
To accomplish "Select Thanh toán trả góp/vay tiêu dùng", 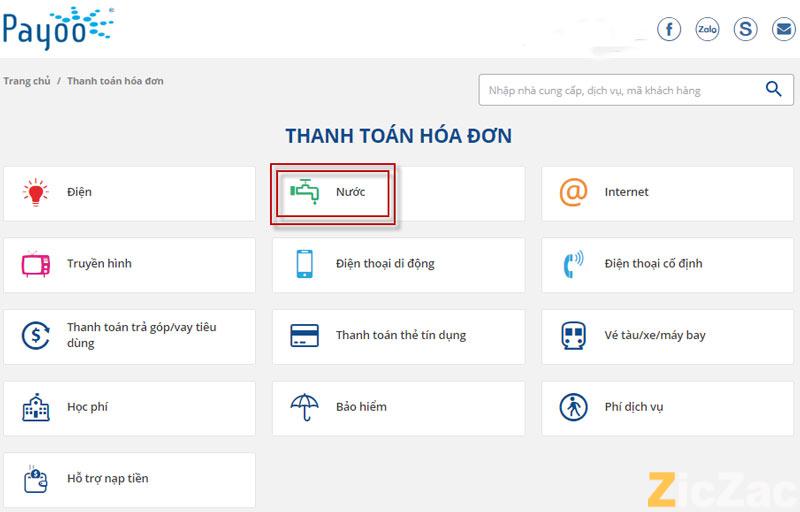I will tap(142, 335).
